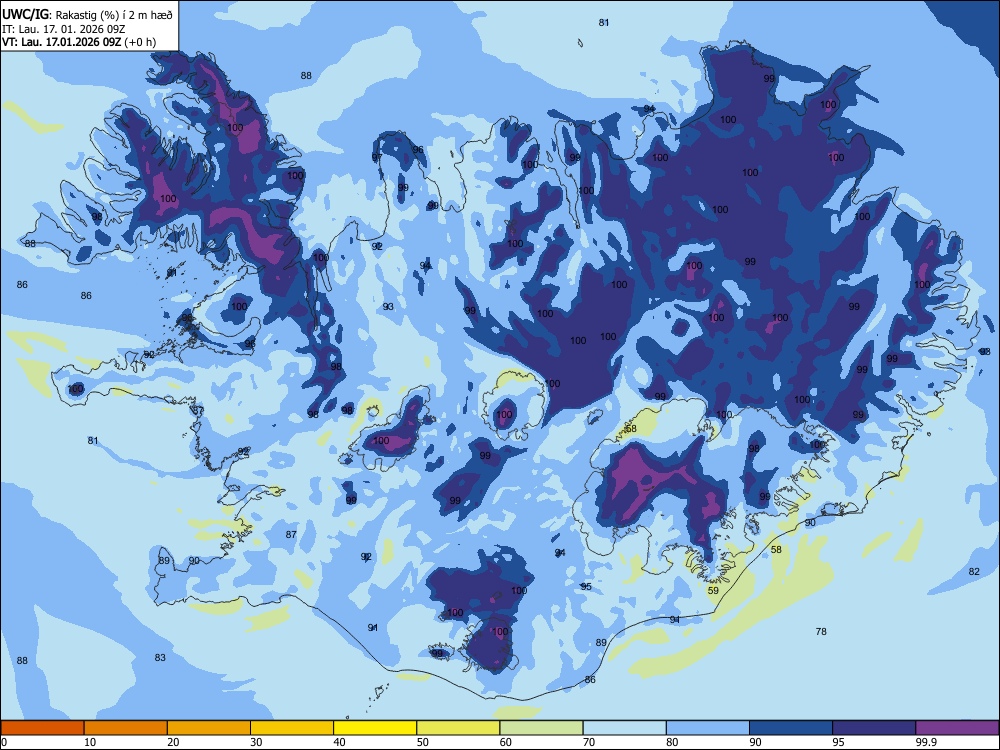Click the humidity value '83' on the map
Viewport: 1000px width, 750px height.
160,658
